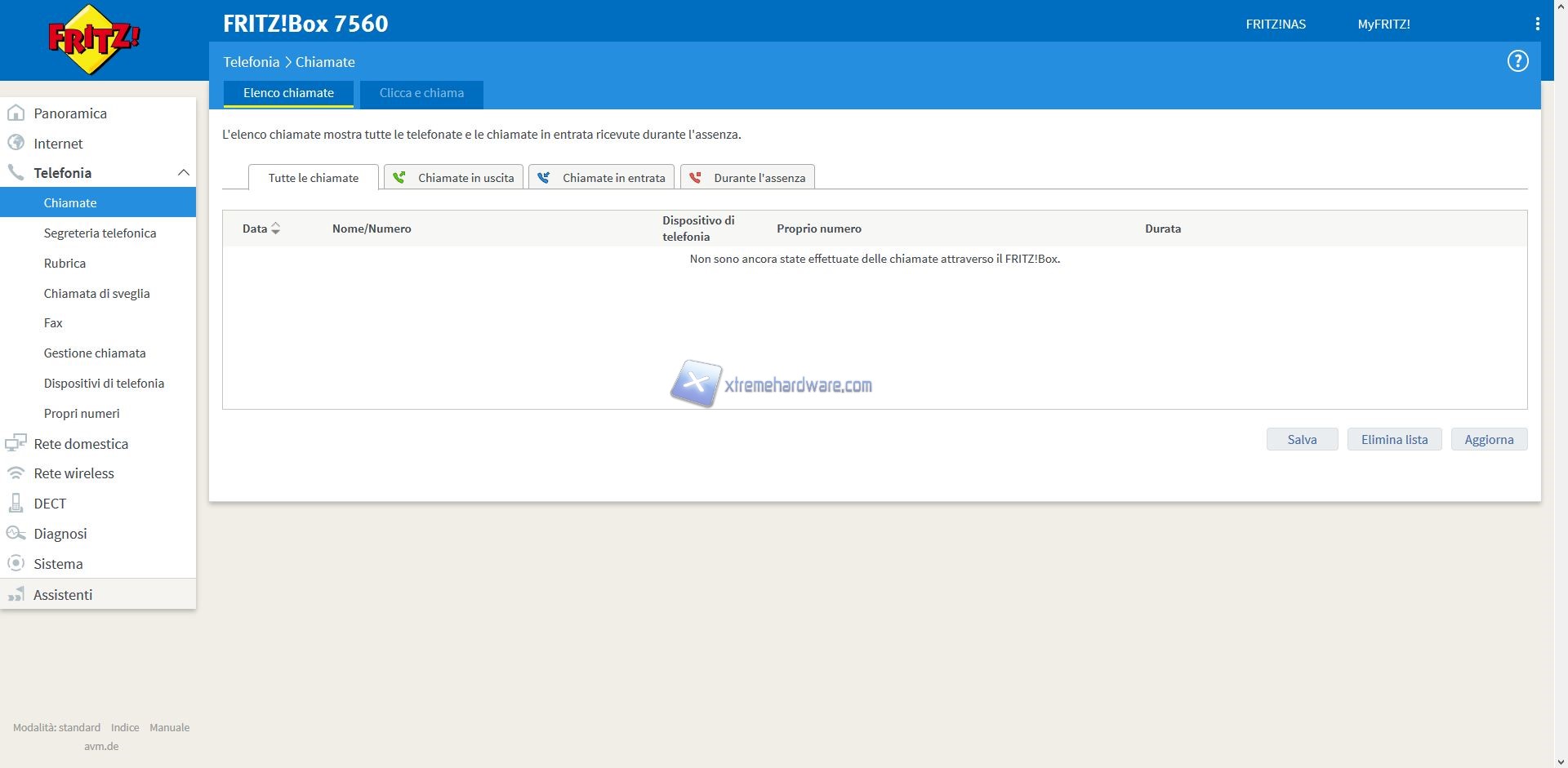Click the Diagnosi icon in the sidebar
This screenshot has height=768, width=1568.
point(16,534)
